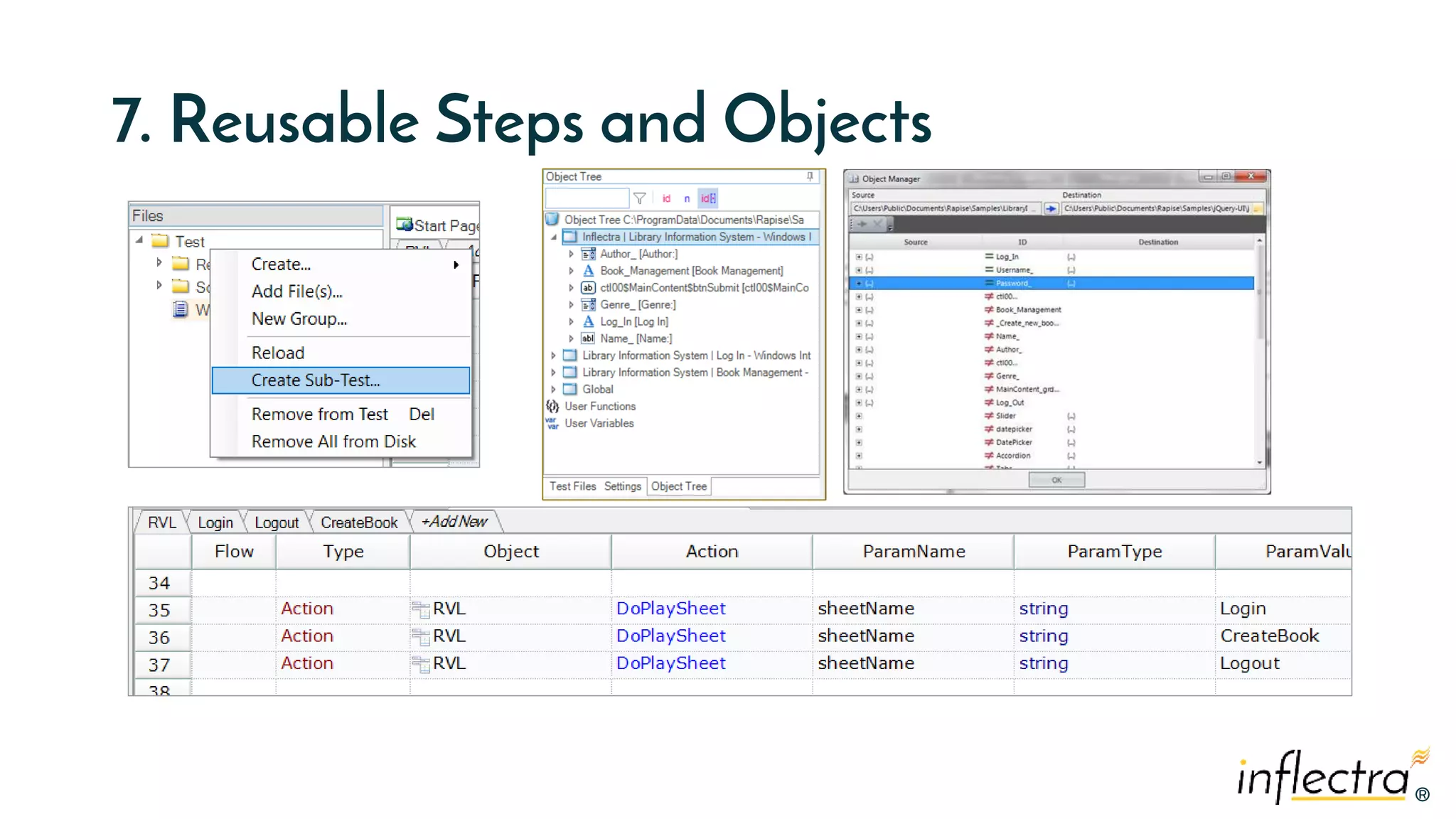Switch to the Login sheet tab
The height and width of the screenshot is (819, 1456).
click(215, 523)
